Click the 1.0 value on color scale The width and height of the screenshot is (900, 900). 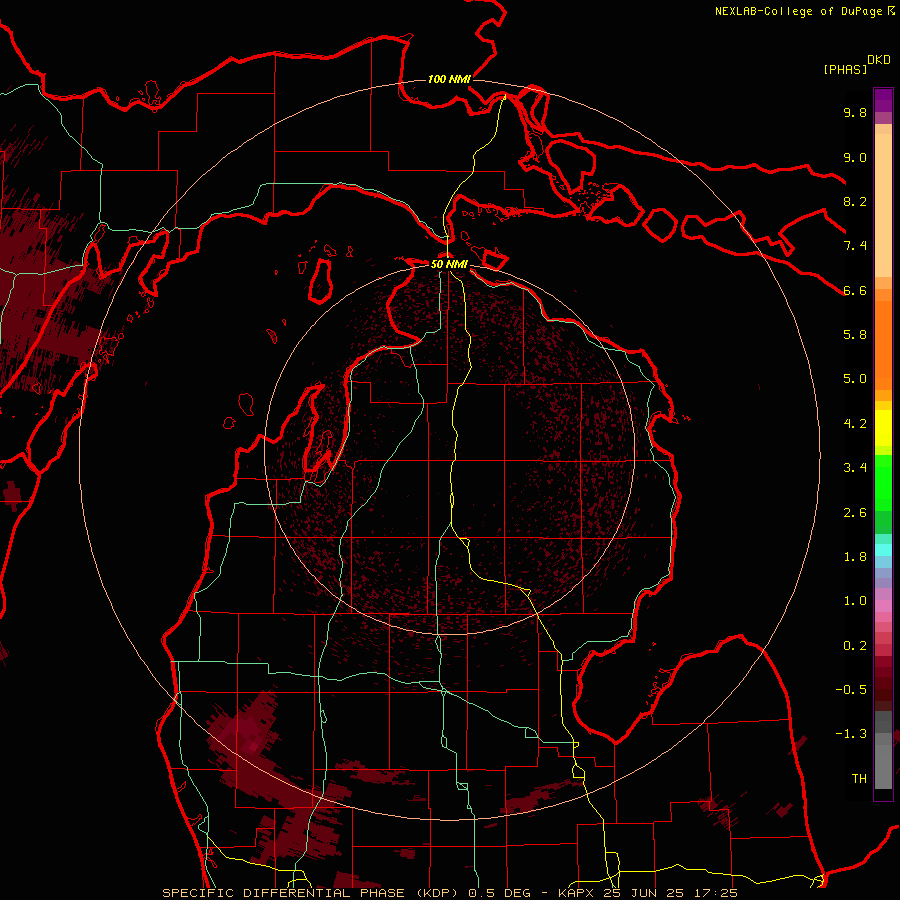click(855, 601)
